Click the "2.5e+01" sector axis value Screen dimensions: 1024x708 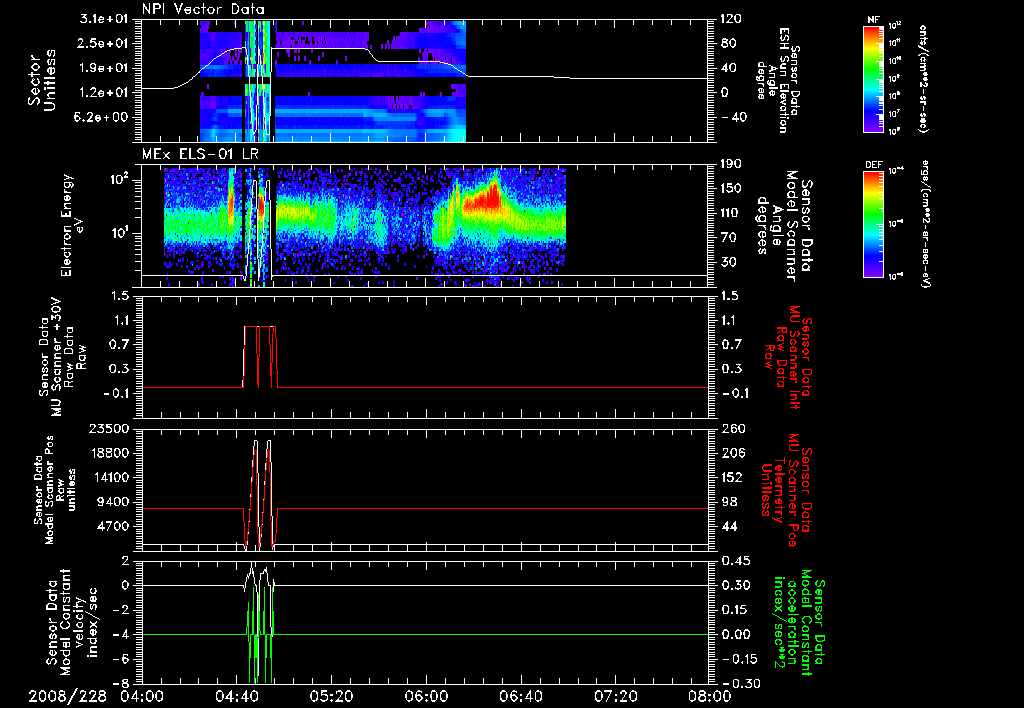tap(104, 44)
